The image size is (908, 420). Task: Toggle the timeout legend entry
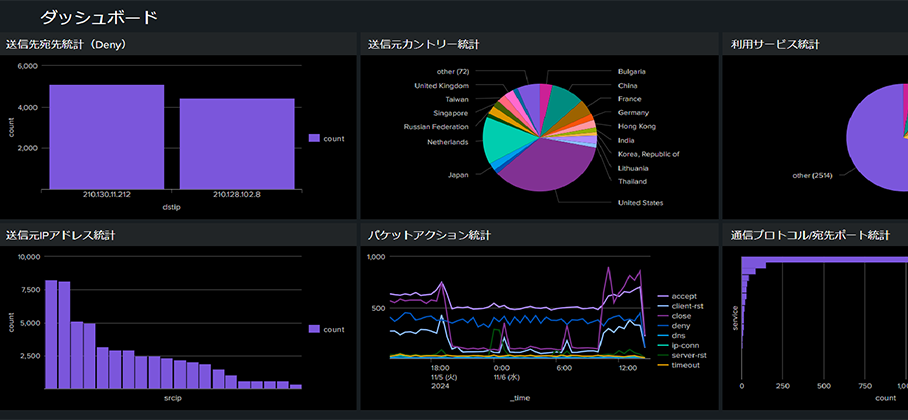pyautogui.click(x=686, y=365)
